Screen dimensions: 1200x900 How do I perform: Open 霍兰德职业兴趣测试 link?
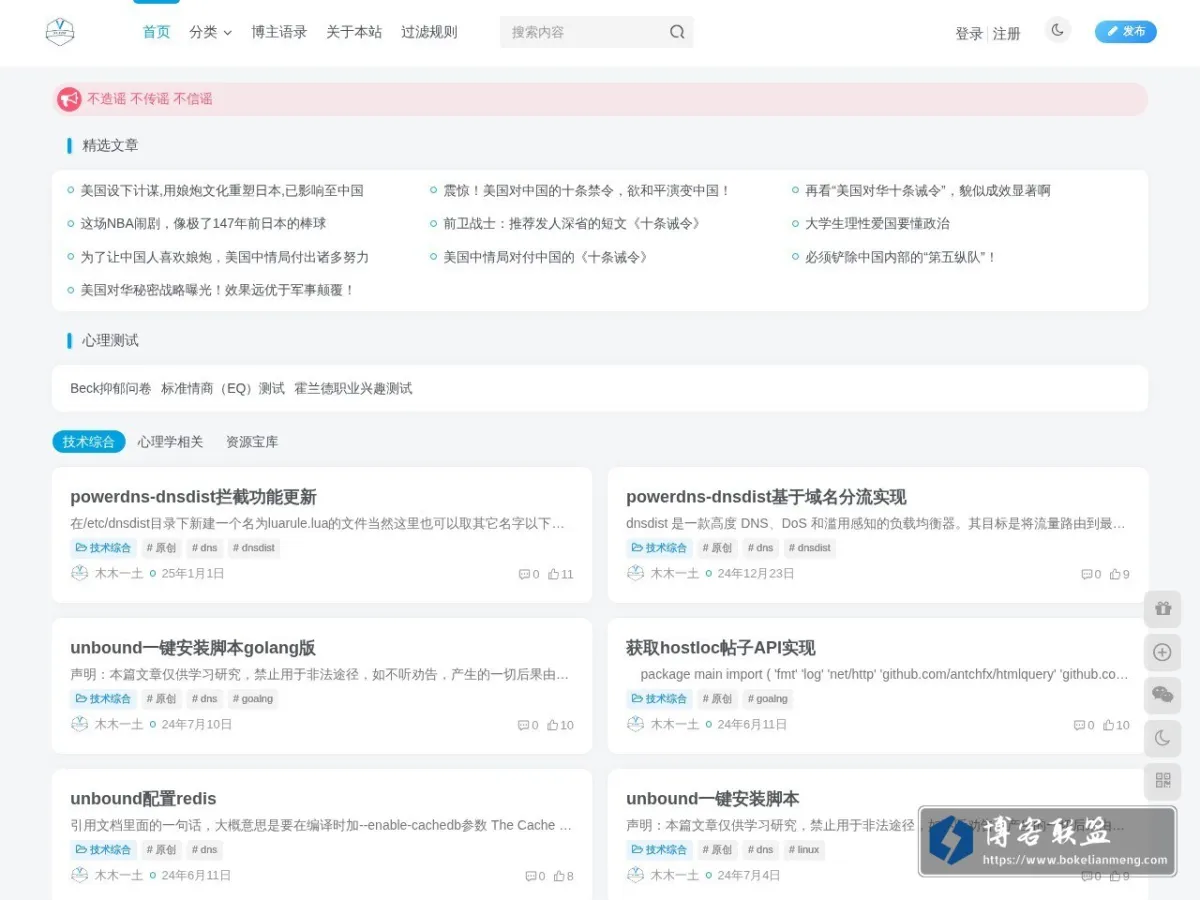[353, 388]
